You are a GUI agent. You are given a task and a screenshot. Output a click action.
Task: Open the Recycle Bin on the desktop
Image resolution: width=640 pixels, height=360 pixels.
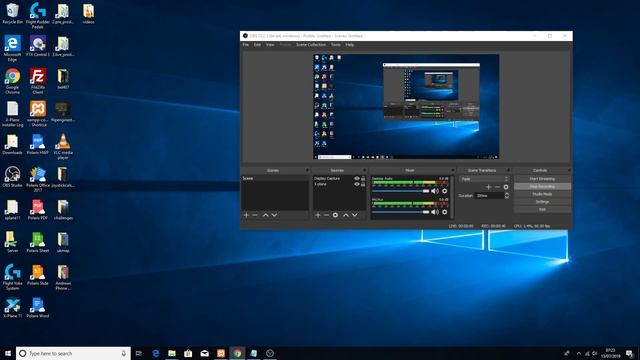[12, 13]
